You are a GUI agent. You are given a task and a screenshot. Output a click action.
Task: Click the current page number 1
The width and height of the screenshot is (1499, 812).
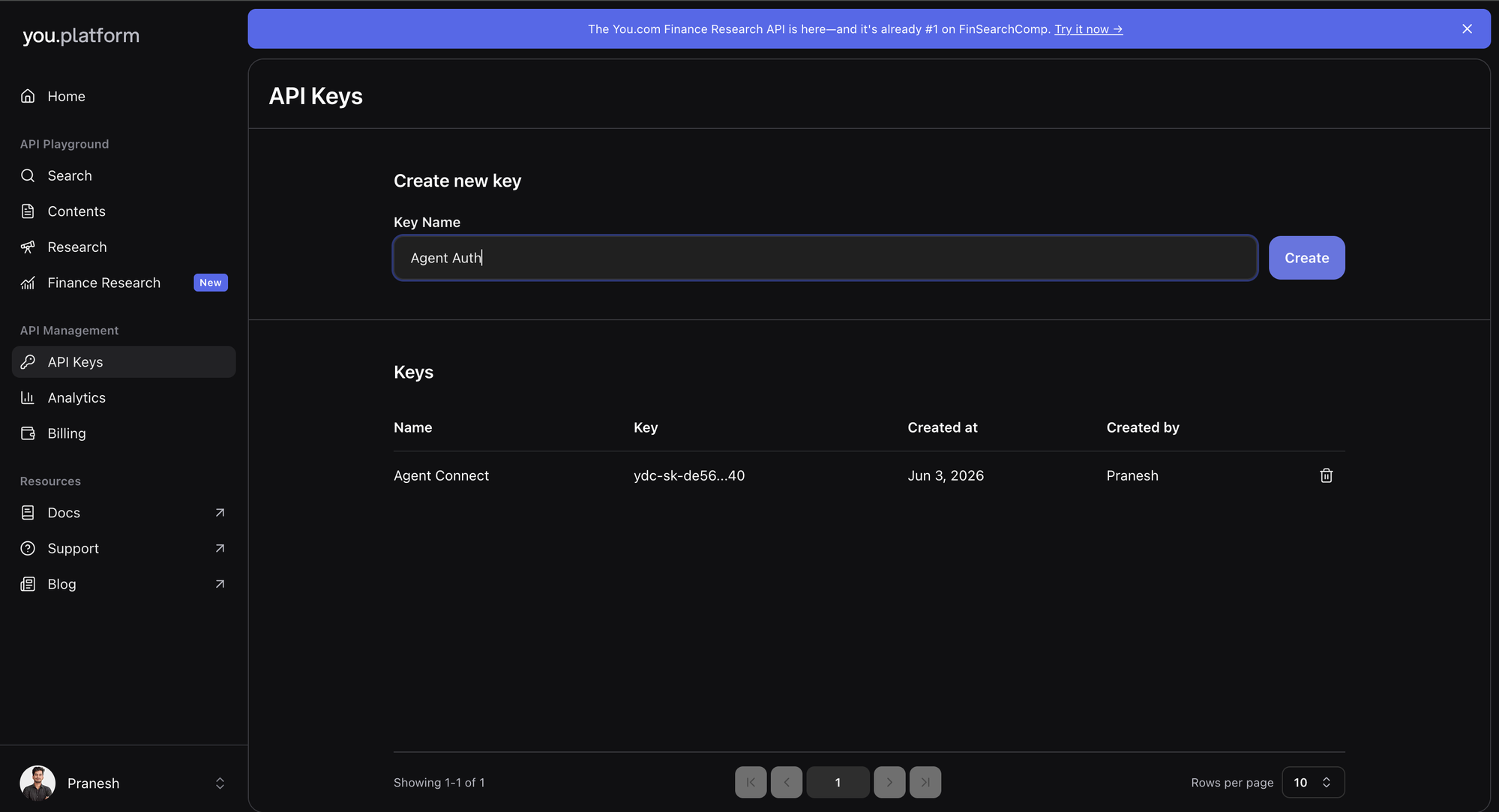[838, 782]
